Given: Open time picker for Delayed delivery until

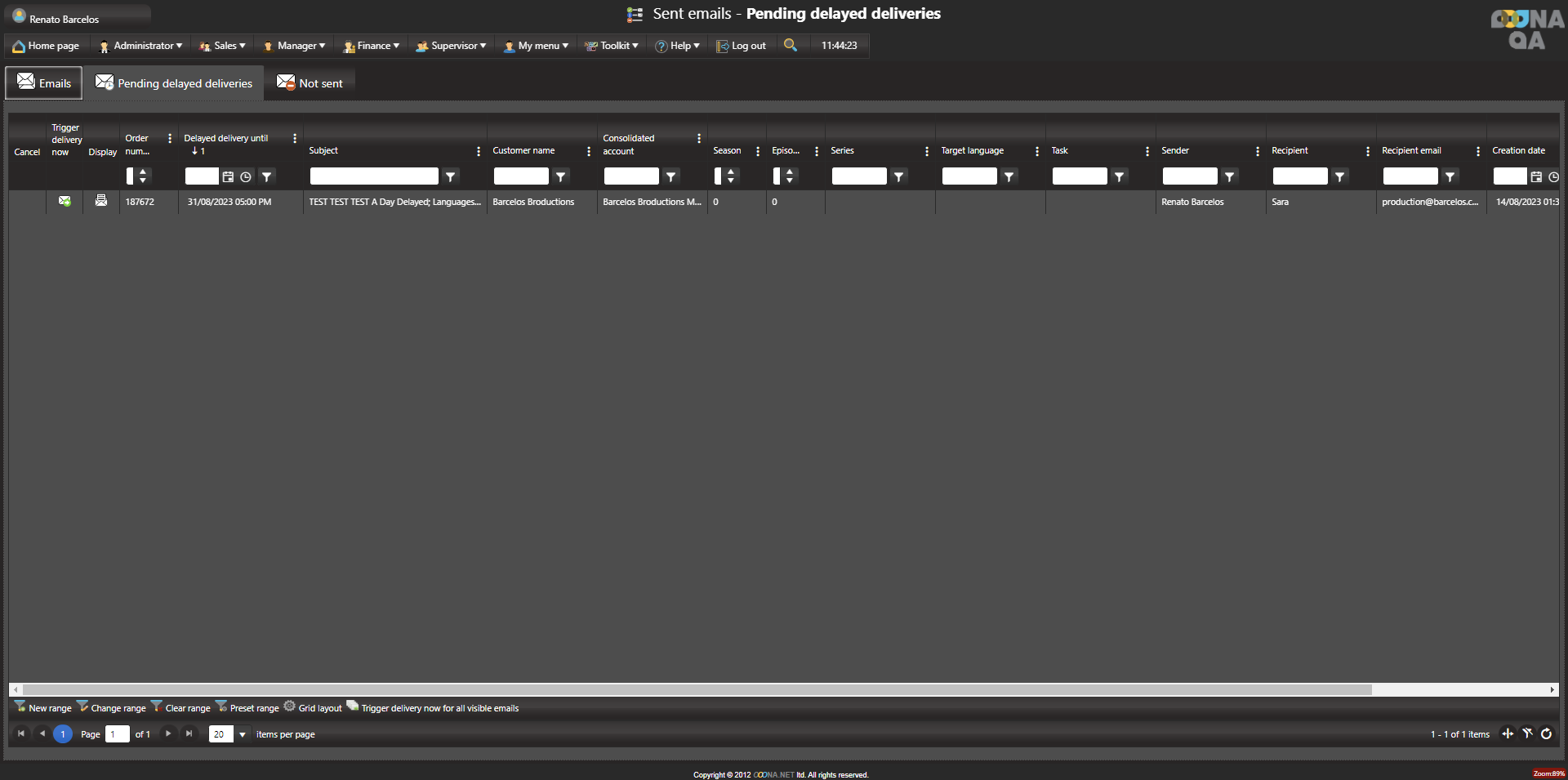Looking at the screenshot, I should point(246,176).
